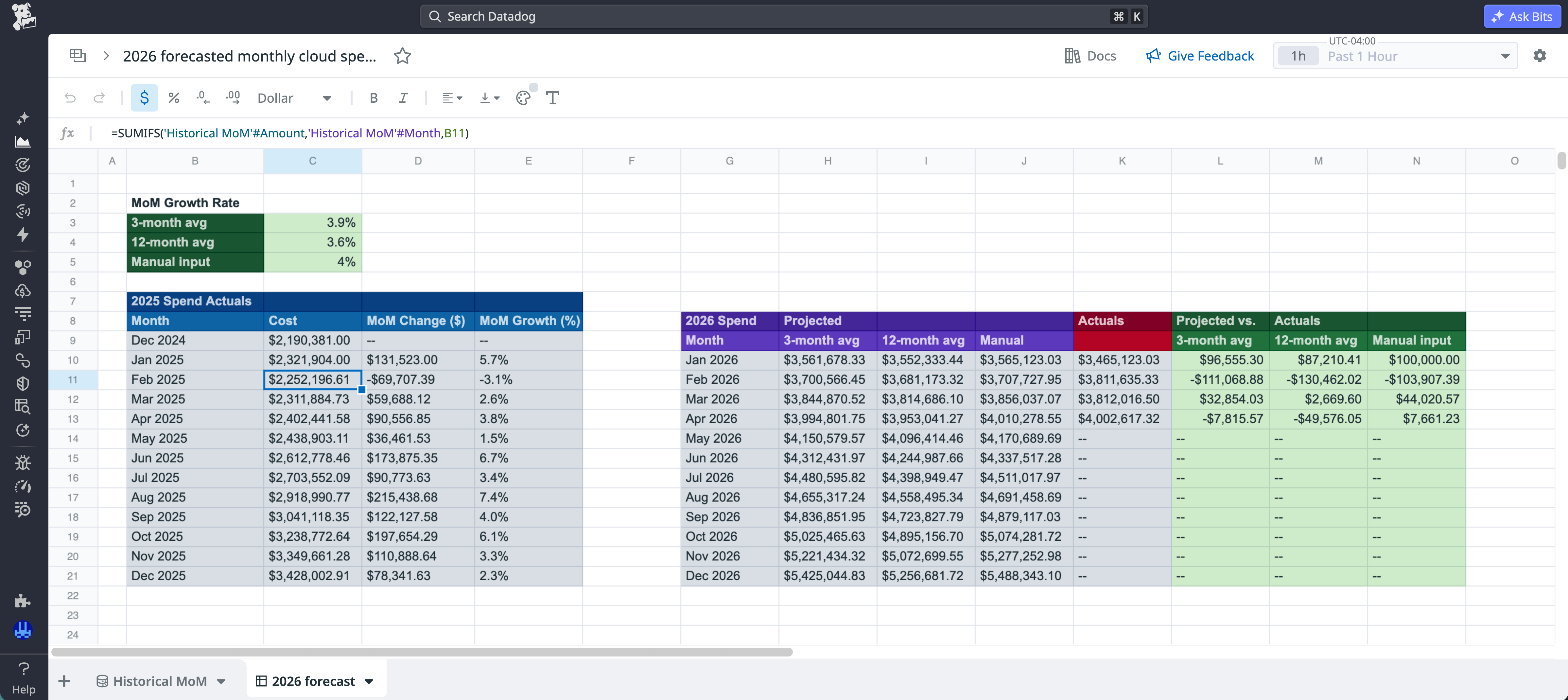Open horizontal alignment dropdown
This screenshot has height=700, width=1568.
tap(452, 98)
